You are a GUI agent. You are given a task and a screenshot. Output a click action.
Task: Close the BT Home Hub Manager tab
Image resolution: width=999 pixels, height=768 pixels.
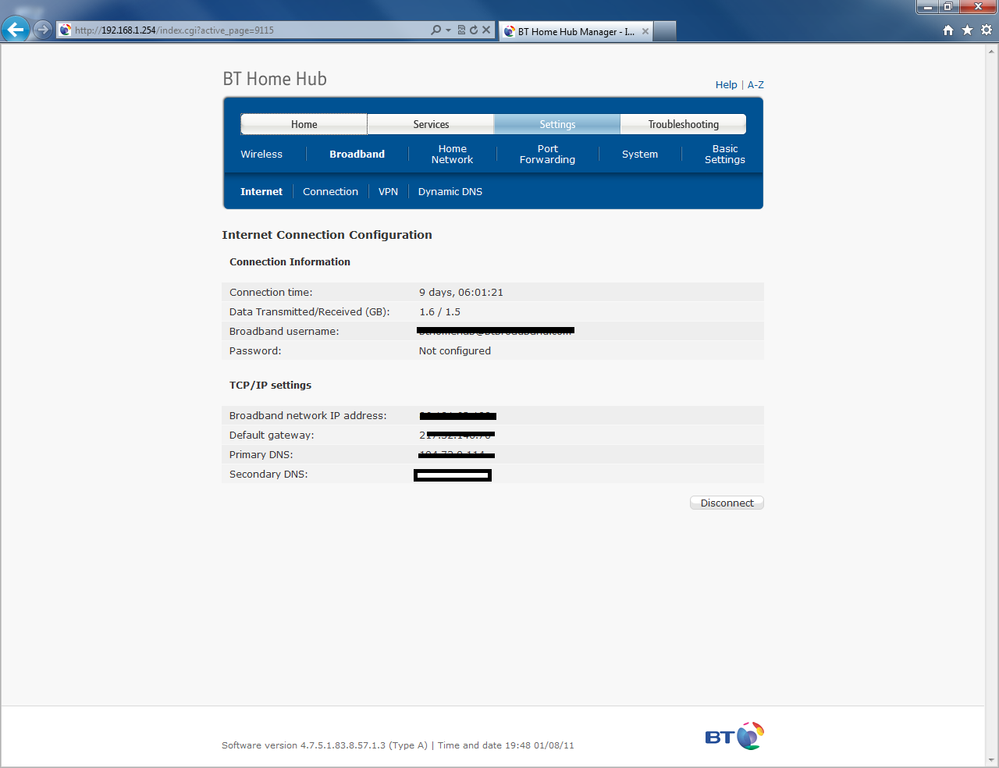pos(645,31)
